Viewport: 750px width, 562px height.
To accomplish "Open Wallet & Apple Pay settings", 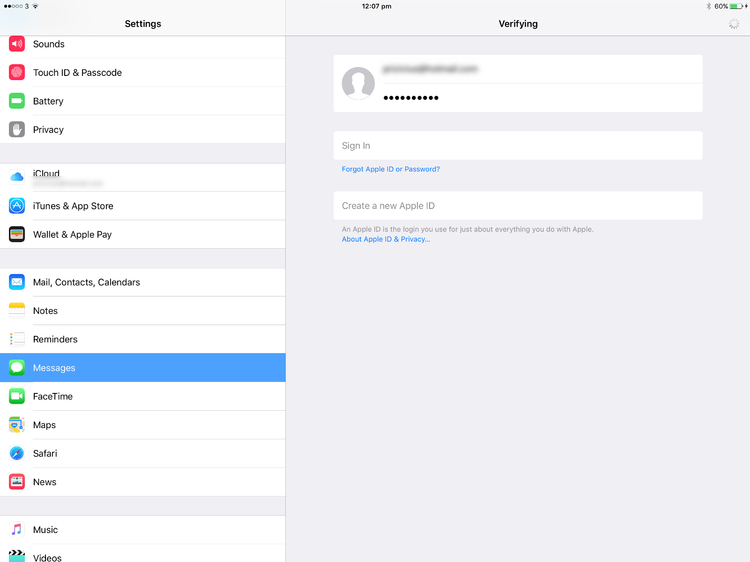I will pos(143,234).
